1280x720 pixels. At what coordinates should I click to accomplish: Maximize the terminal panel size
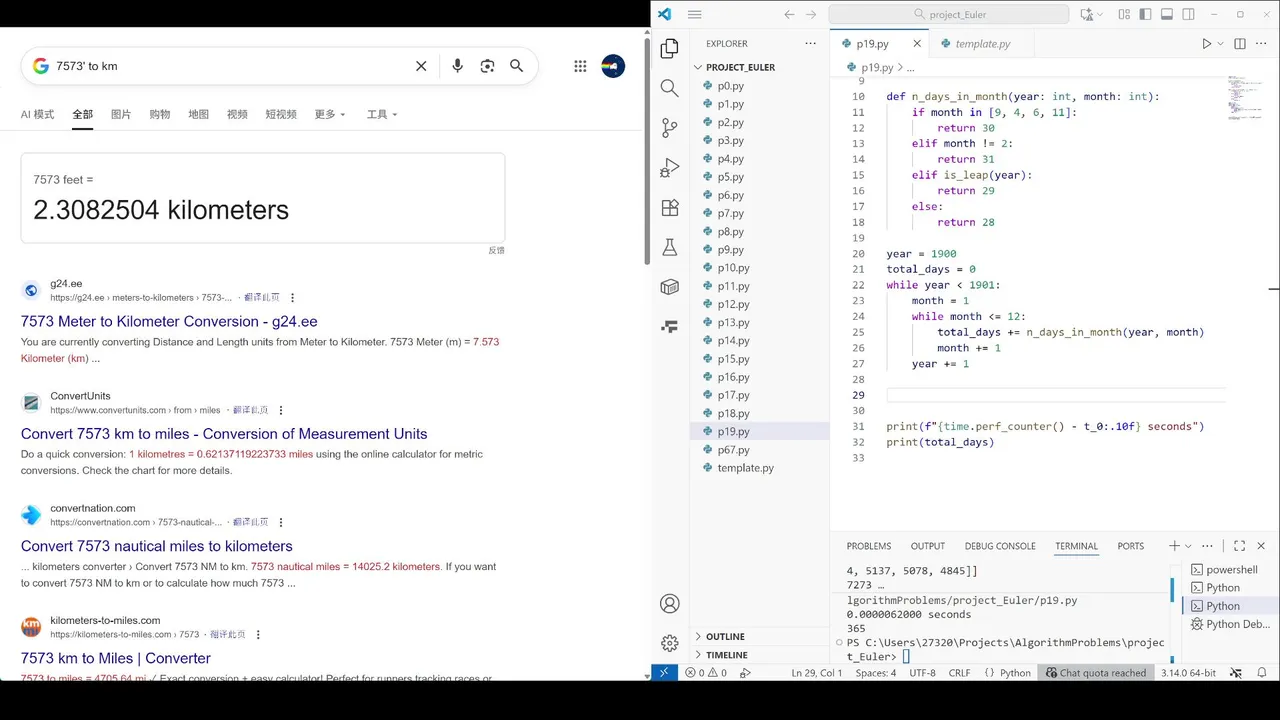click(1239, 546)
